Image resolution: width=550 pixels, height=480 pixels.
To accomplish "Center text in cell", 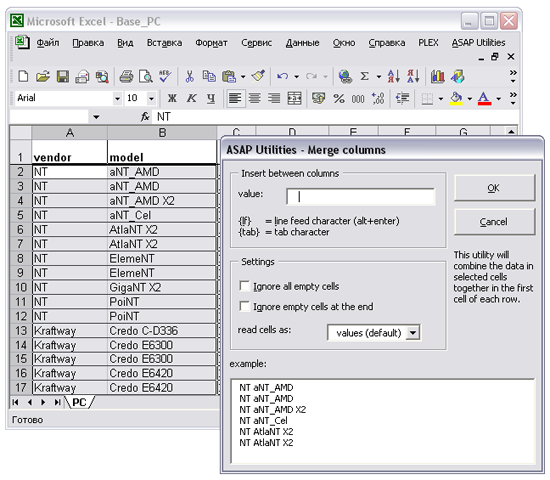I will (x=254, y=98).
